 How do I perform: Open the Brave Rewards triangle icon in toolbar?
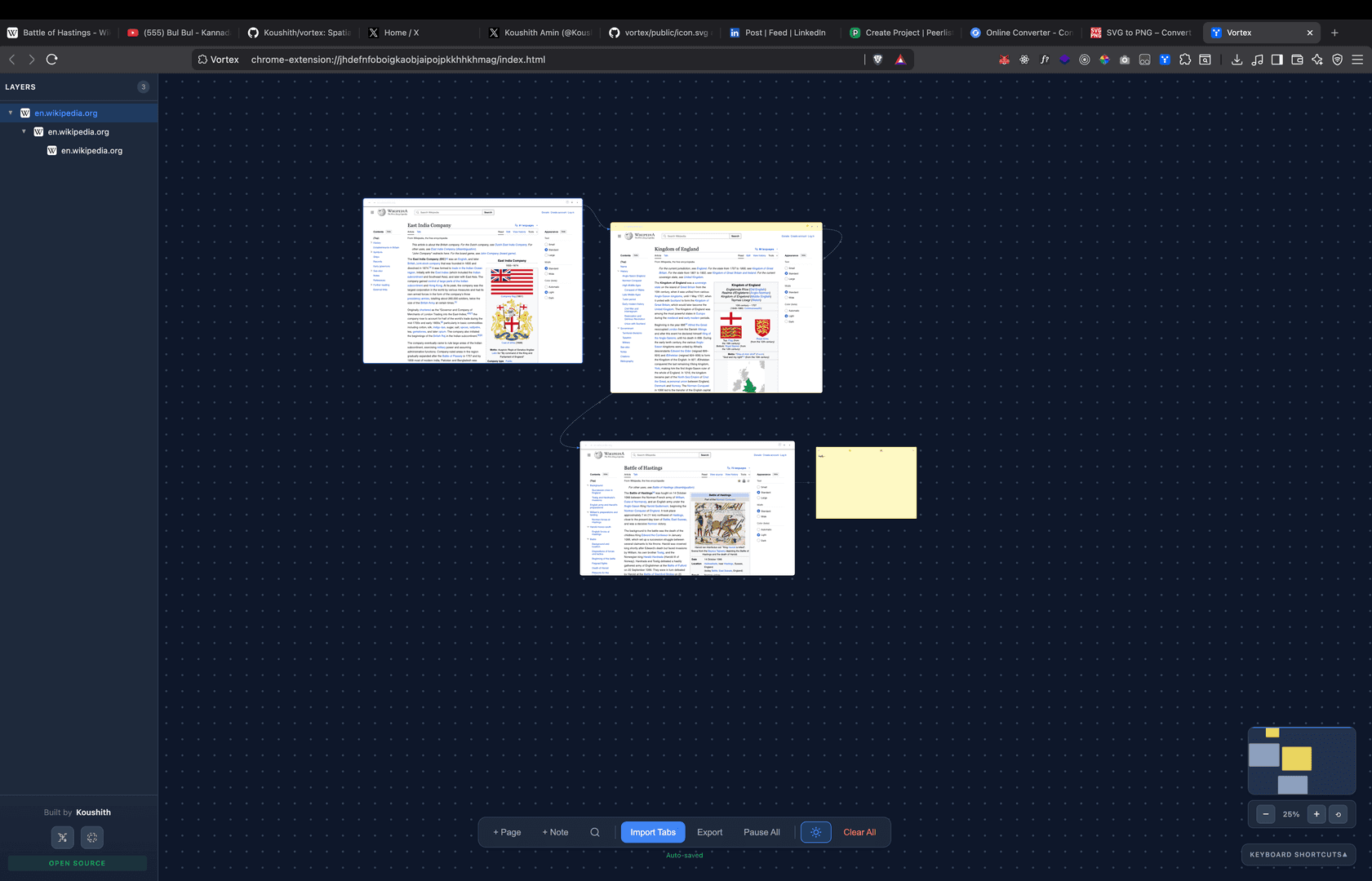point(900,59)
